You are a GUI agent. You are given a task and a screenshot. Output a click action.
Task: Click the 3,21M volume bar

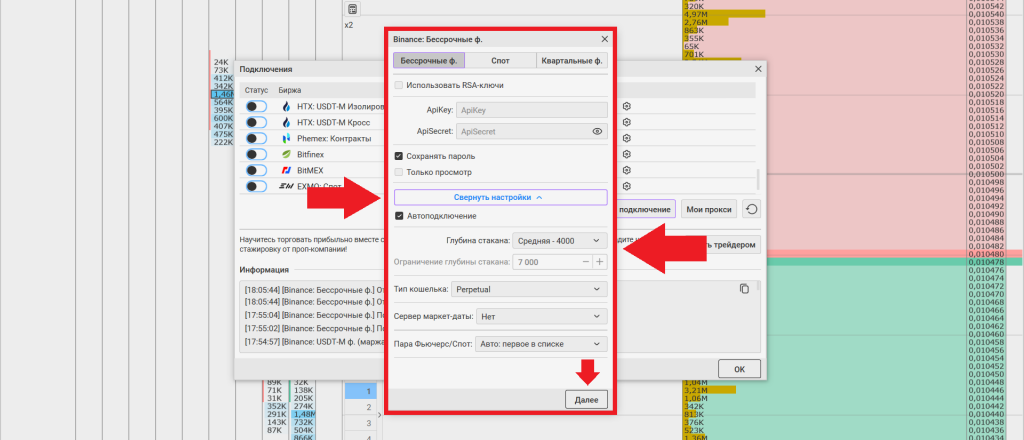point(709,390)
